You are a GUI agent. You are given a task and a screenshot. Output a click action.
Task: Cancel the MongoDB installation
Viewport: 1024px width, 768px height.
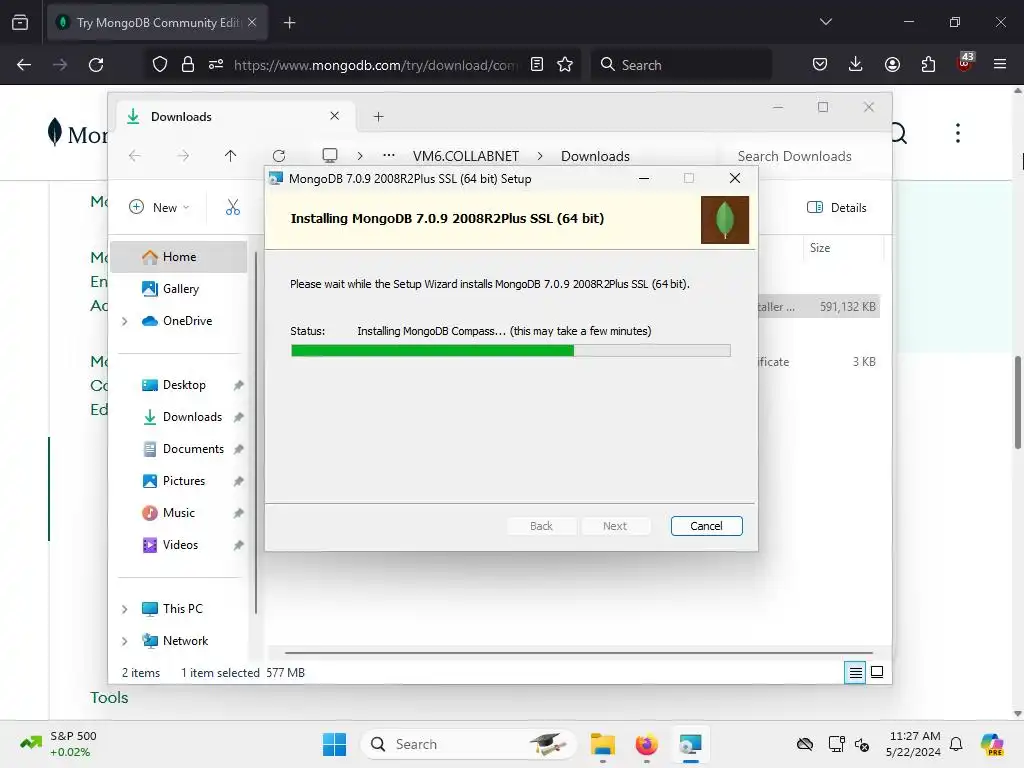point(706,526)
